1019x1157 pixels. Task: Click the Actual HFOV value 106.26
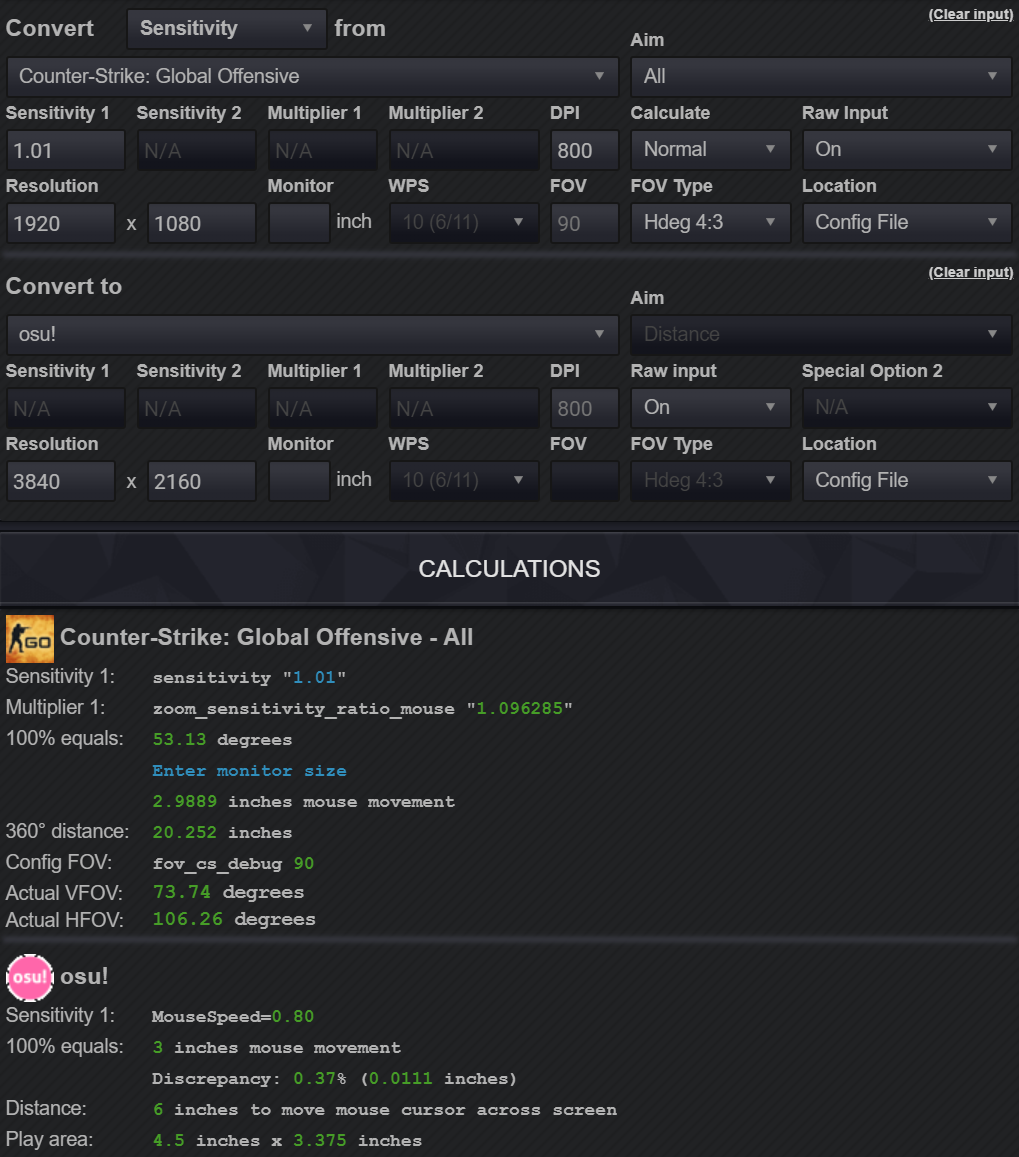tap(187, 919)
